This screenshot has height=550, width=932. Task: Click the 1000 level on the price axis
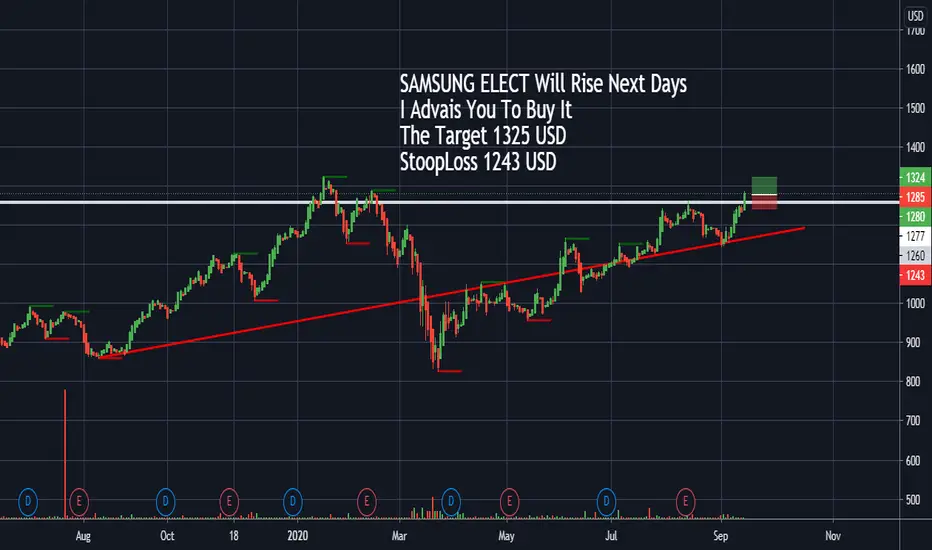[x=915, y=303]
